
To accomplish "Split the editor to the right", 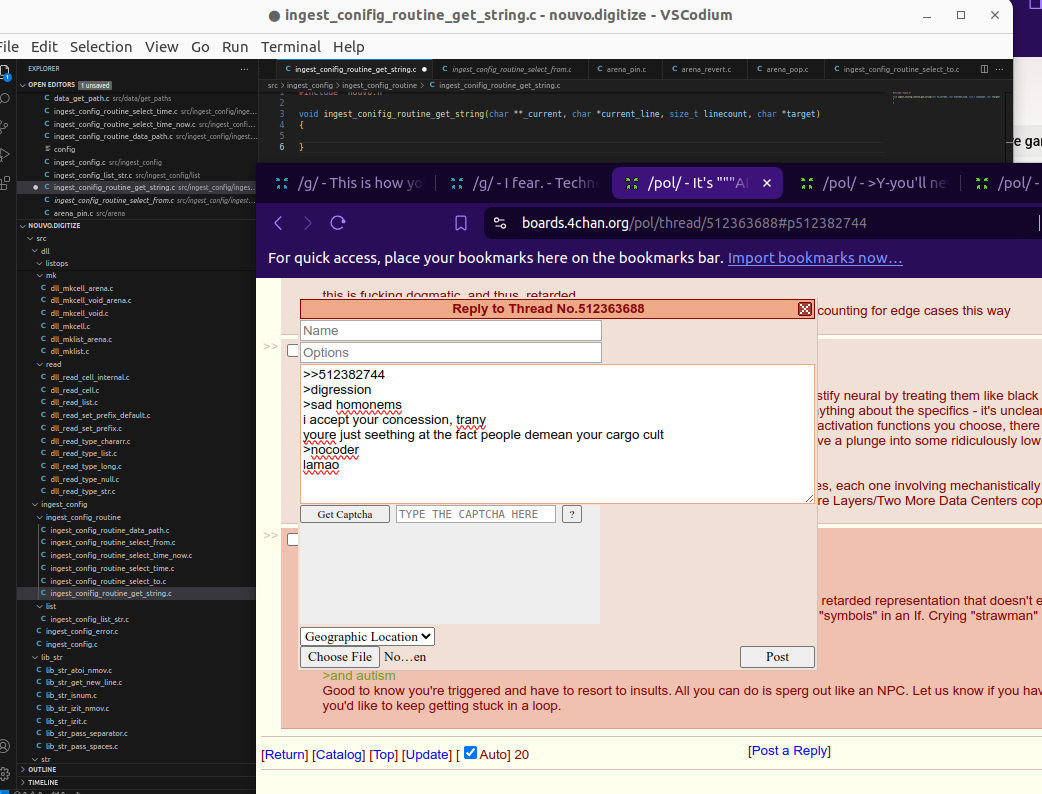I will point(984,69).
